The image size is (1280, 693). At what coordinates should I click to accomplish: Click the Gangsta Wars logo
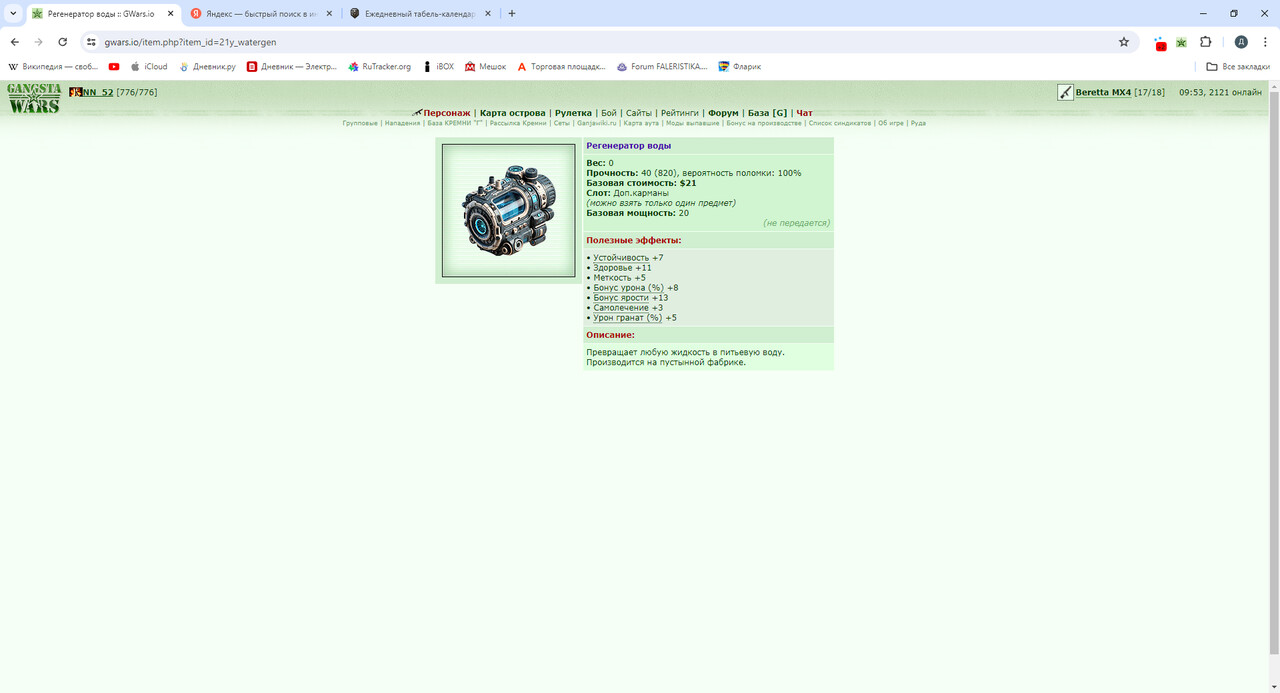[34, 98]
